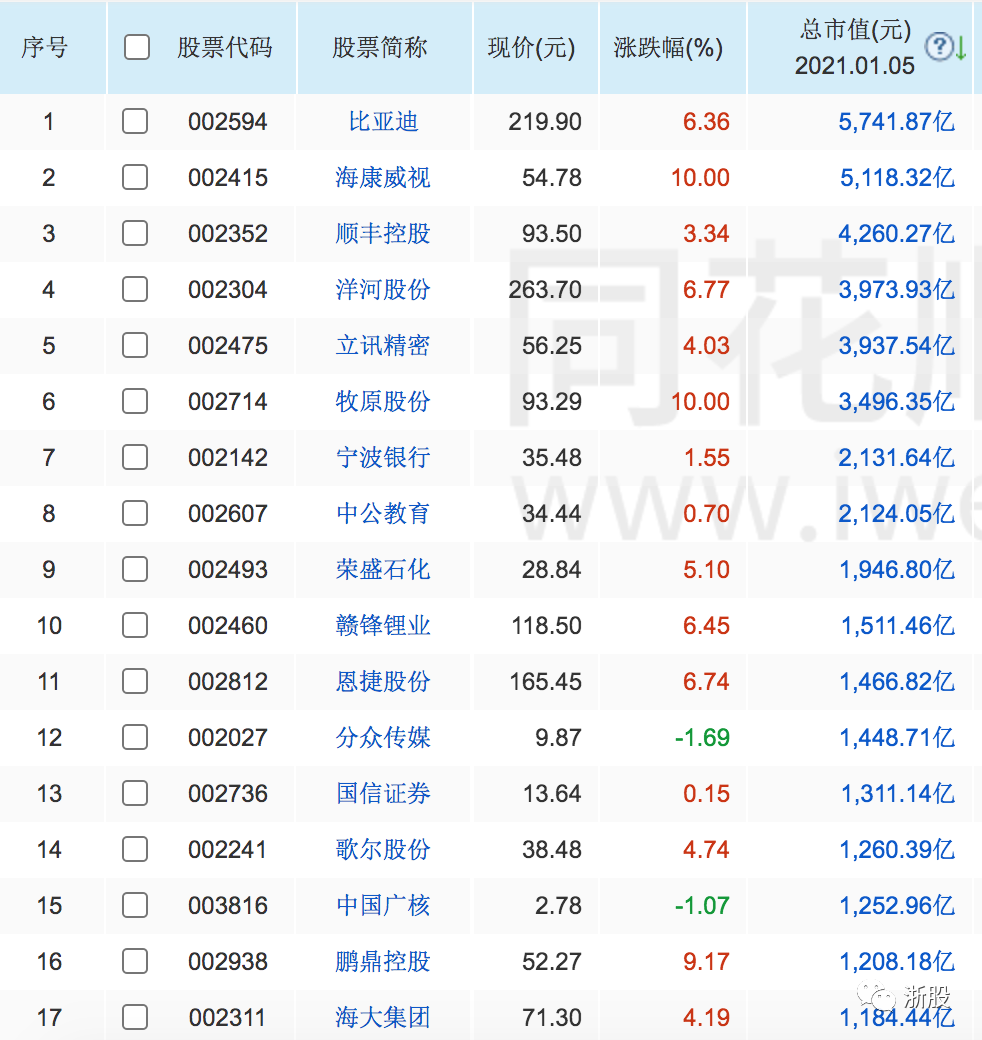Image resolution: width=982 pixels, height=1040 pixels.
Task: Open the 海康威视 stock link
Action: [383, 177]
